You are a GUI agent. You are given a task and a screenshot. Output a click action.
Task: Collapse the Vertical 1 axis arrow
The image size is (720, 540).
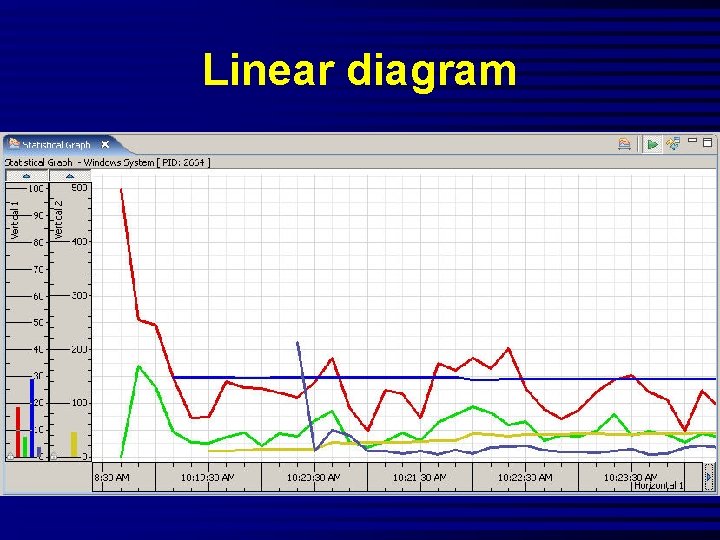pos(26,176)
